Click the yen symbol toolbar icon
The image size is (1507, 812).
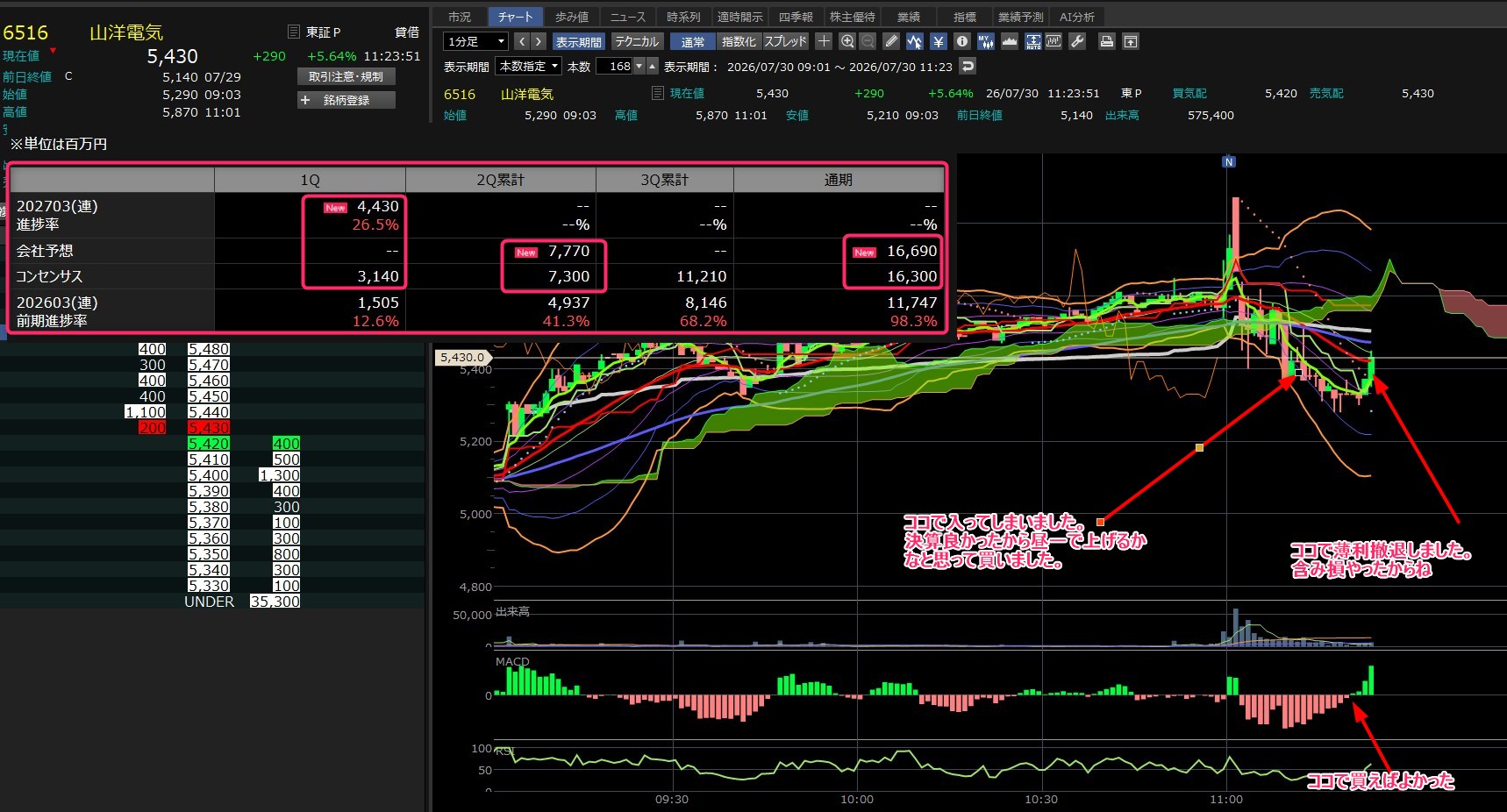tap(938, 41)
